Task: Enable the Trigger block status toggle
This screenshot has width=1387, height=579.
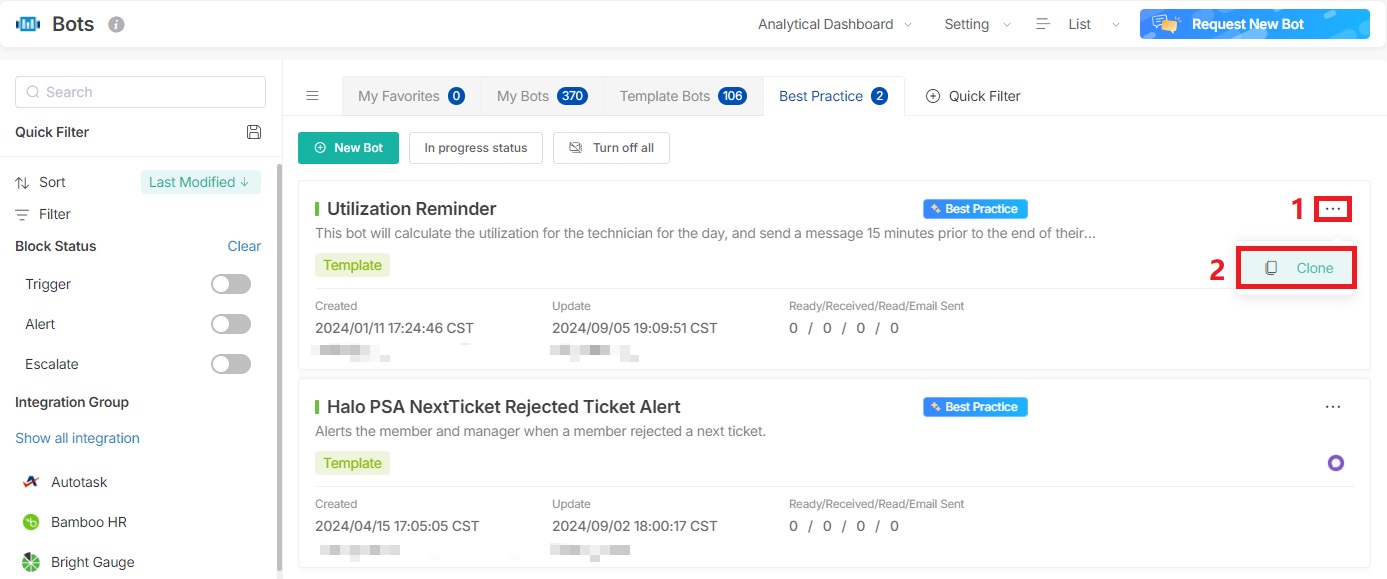Action: 231,285
